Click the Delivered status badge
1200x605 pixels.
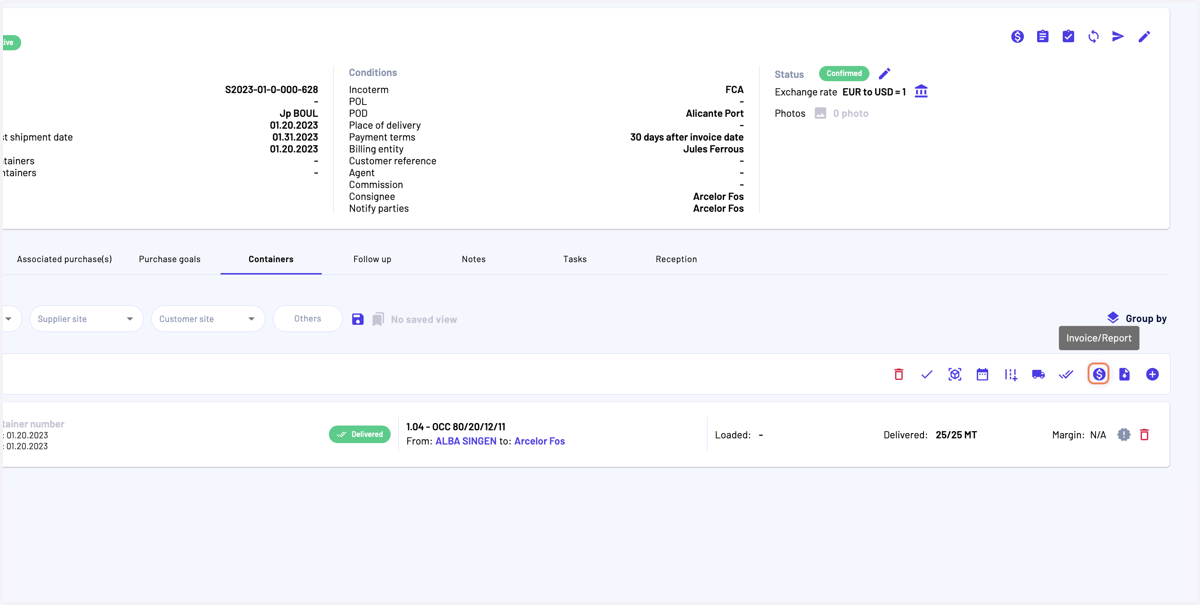click(x=360, y=435)
